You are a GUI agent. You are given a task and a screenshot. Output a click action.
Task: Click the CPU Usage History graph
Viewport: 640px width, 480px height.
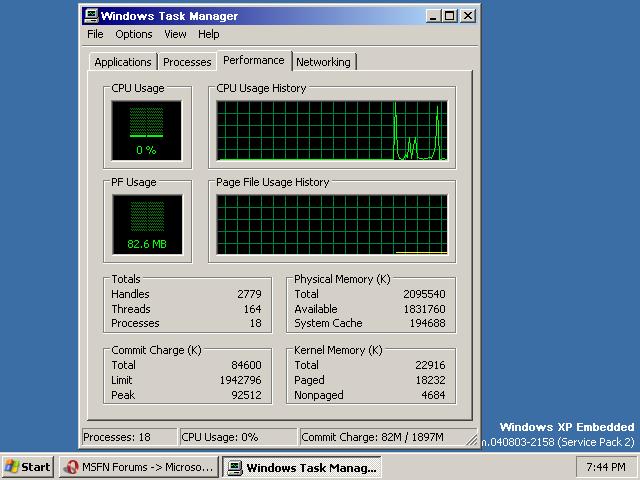332,131
